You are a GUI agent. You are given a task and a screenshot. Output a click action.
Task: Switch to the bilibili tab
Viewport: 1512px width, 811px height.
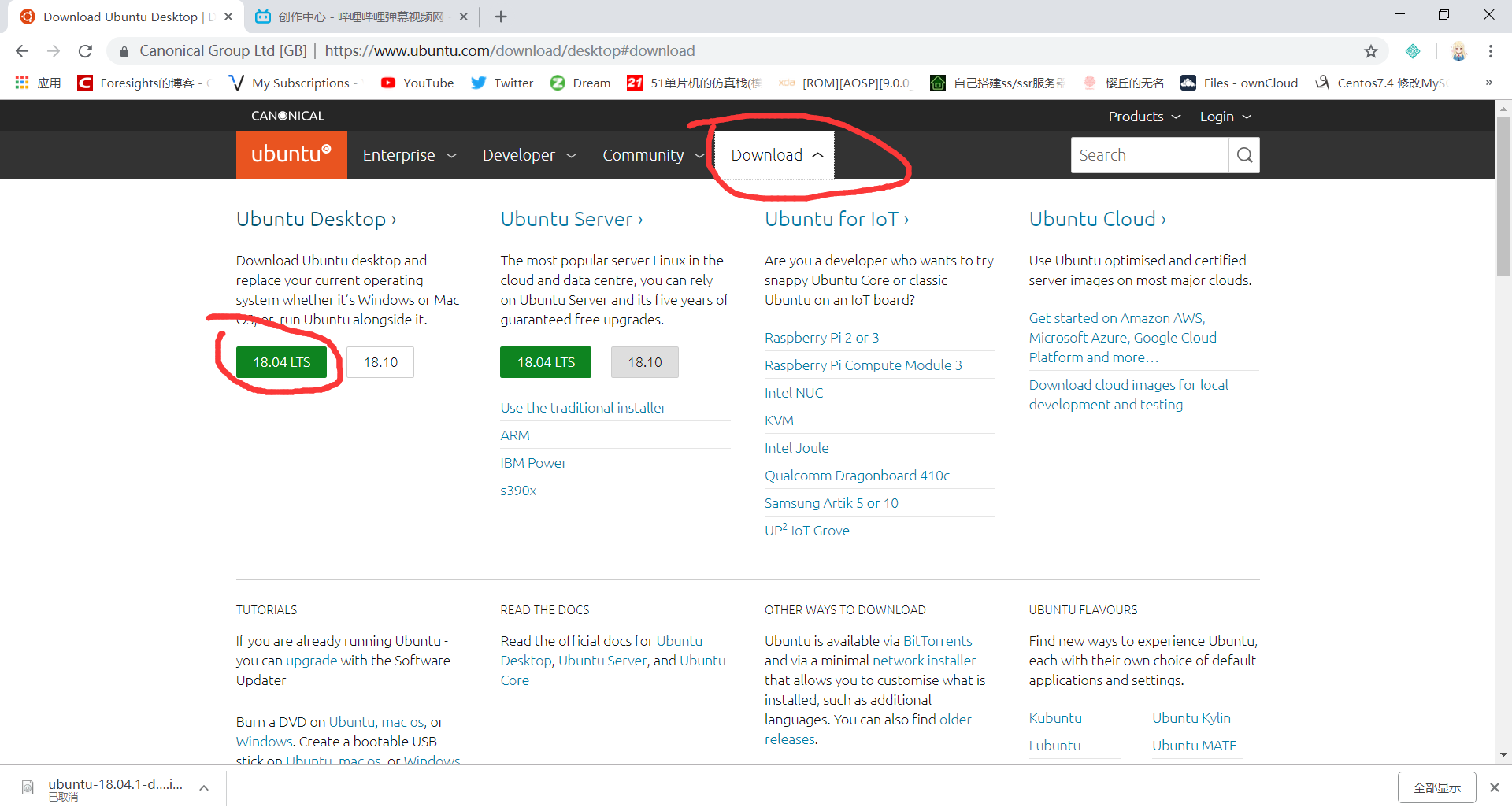(x=361, y=17)
